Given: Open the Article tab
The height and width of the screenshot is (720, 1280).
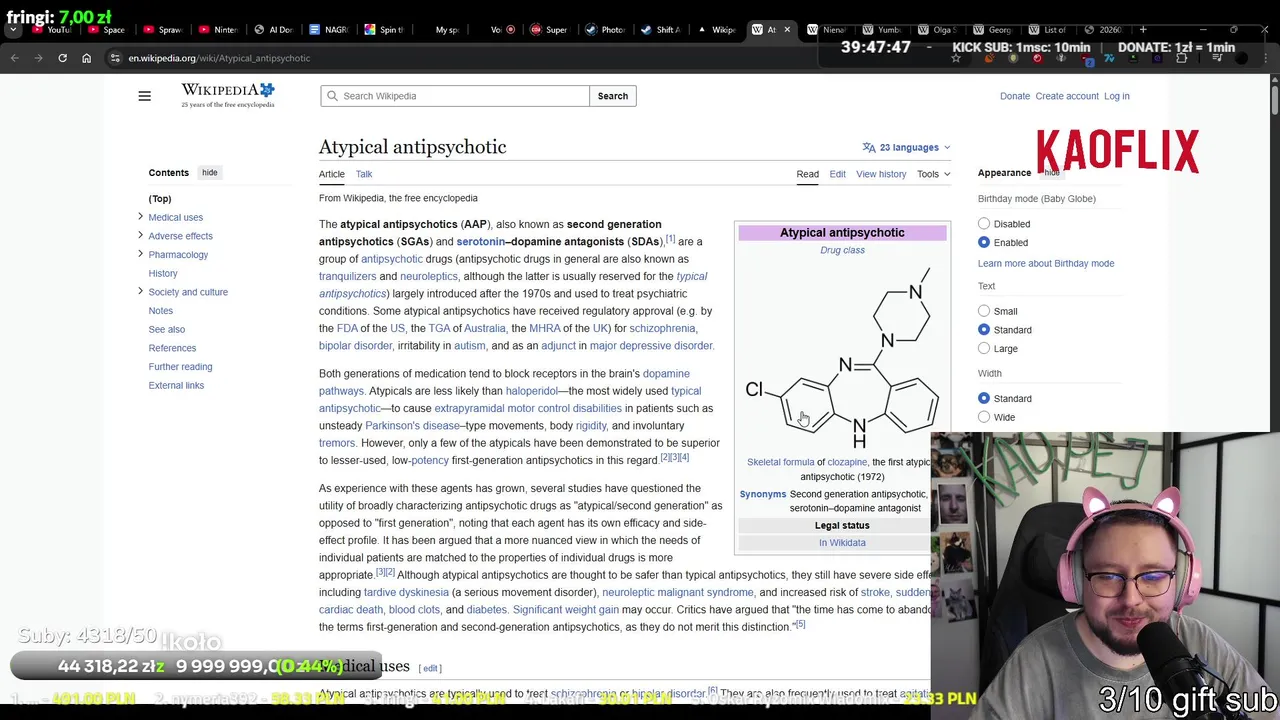Looking at the screenshot, I should [x=331, y=174].
